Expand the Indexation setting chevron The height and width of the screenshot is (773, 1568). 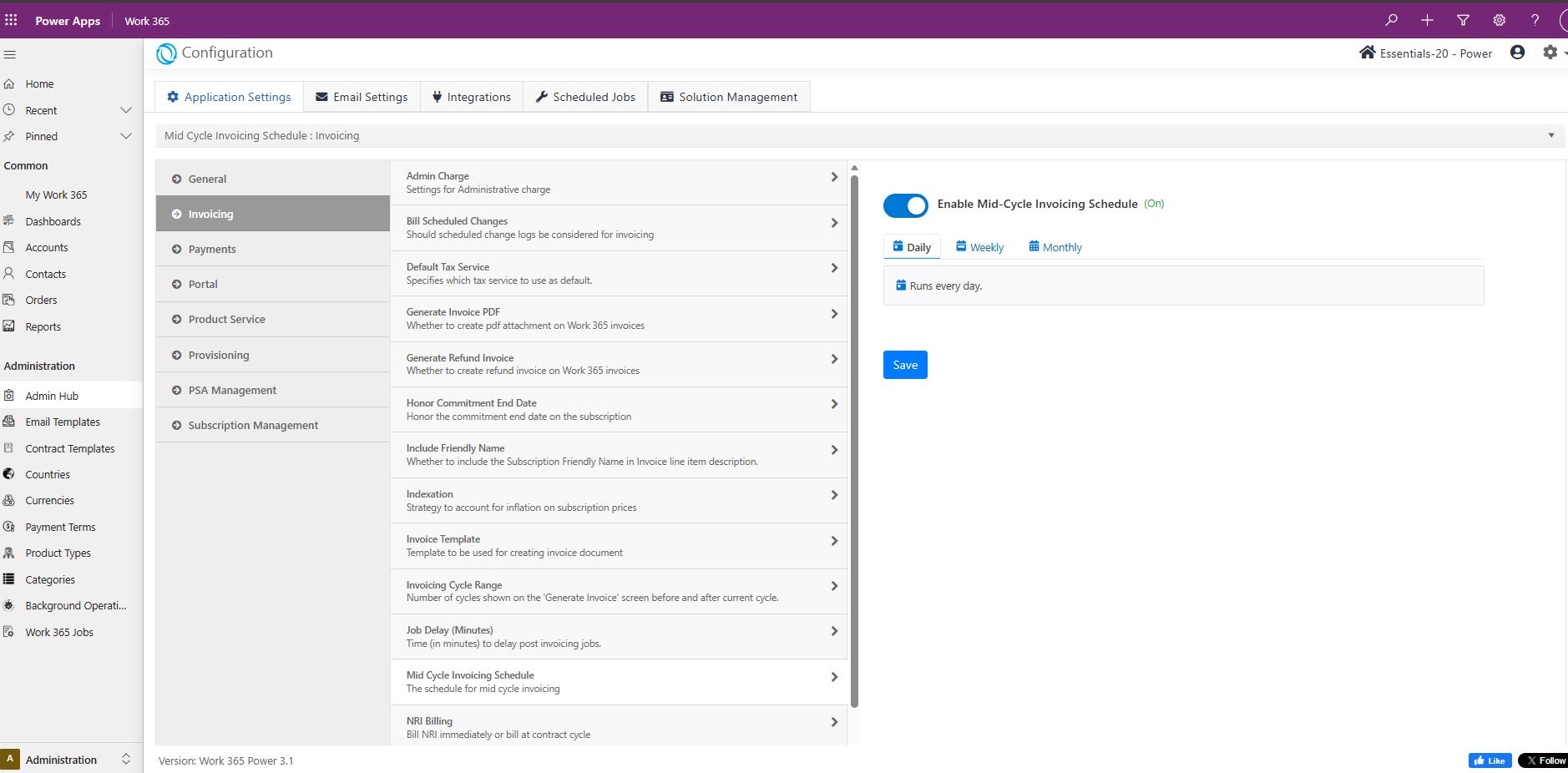834,495
